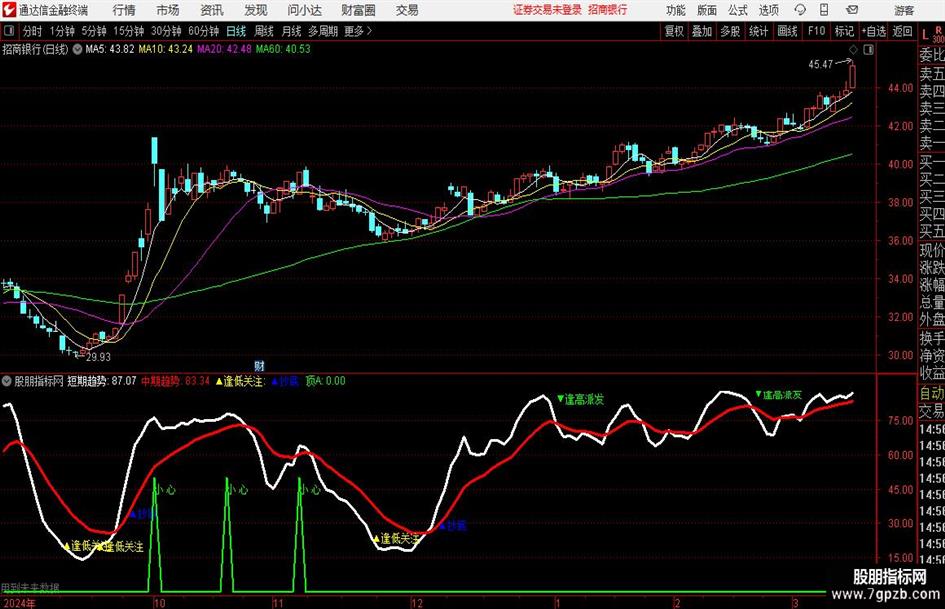Expand the 更多 period options
The image size is (945, 609).
358,31
